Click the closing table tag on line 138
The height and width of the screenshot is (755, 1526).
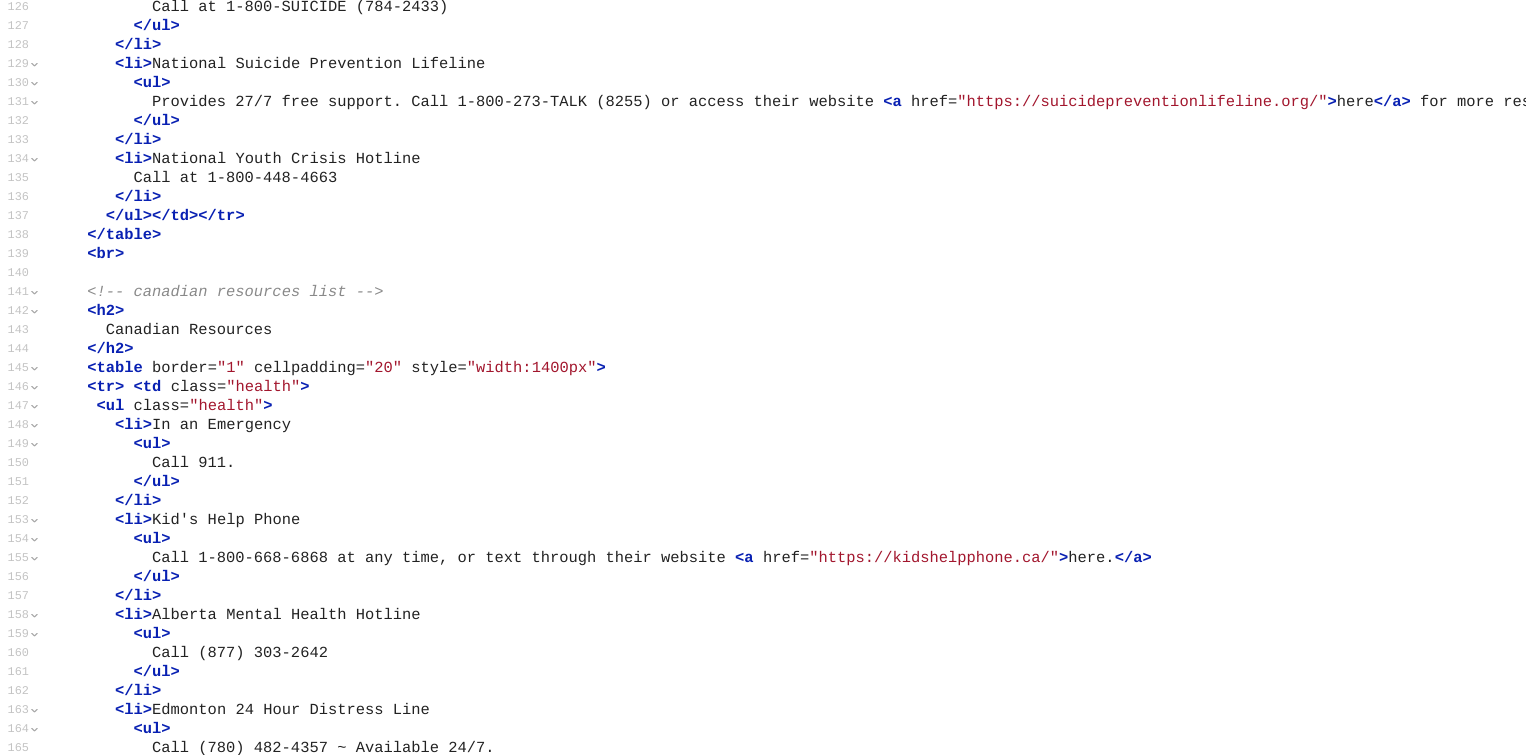124,235
